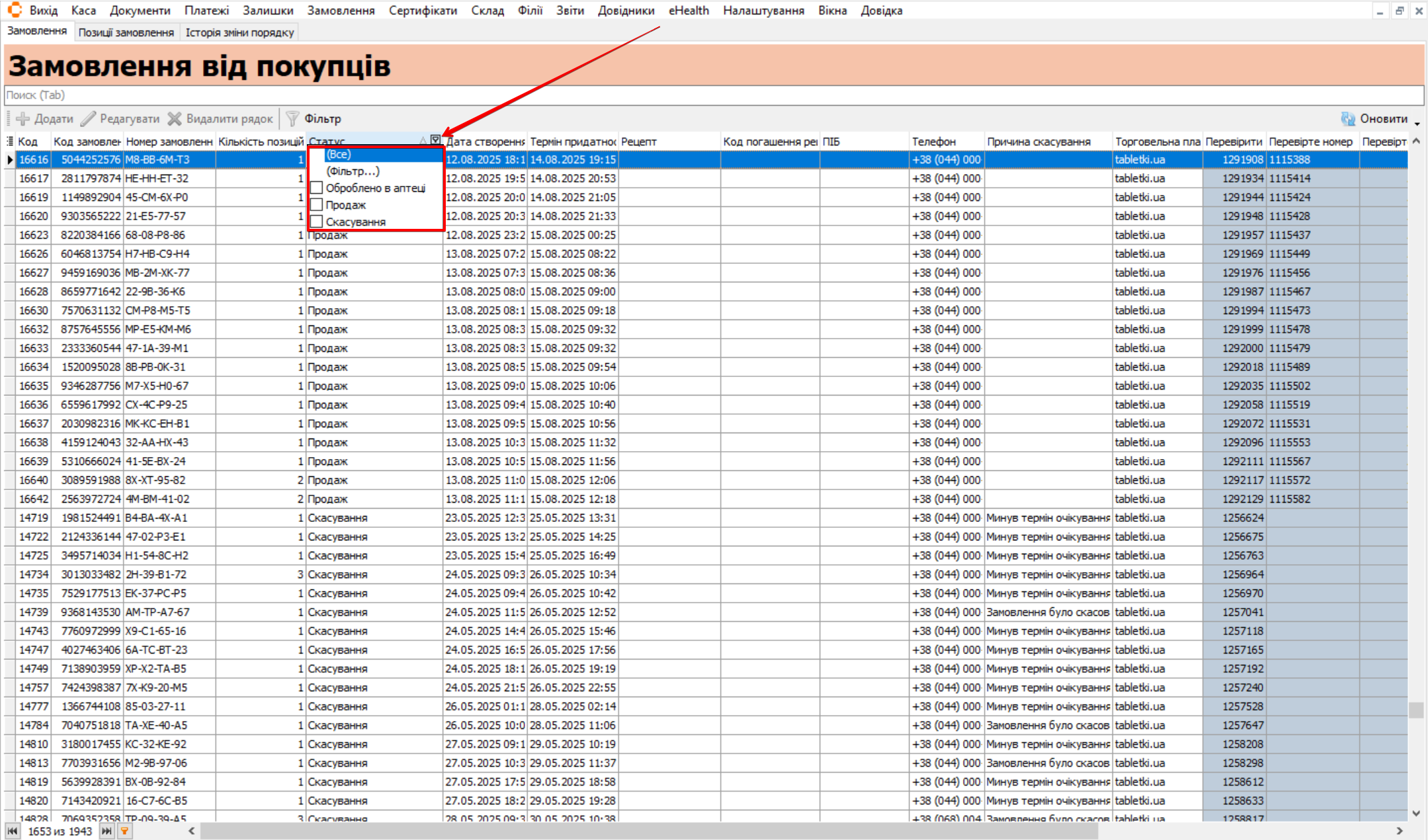Expand toolbar overflow arrow next to Оновити
This screenshot has height=840, width=1428.
pos(1417,124)
